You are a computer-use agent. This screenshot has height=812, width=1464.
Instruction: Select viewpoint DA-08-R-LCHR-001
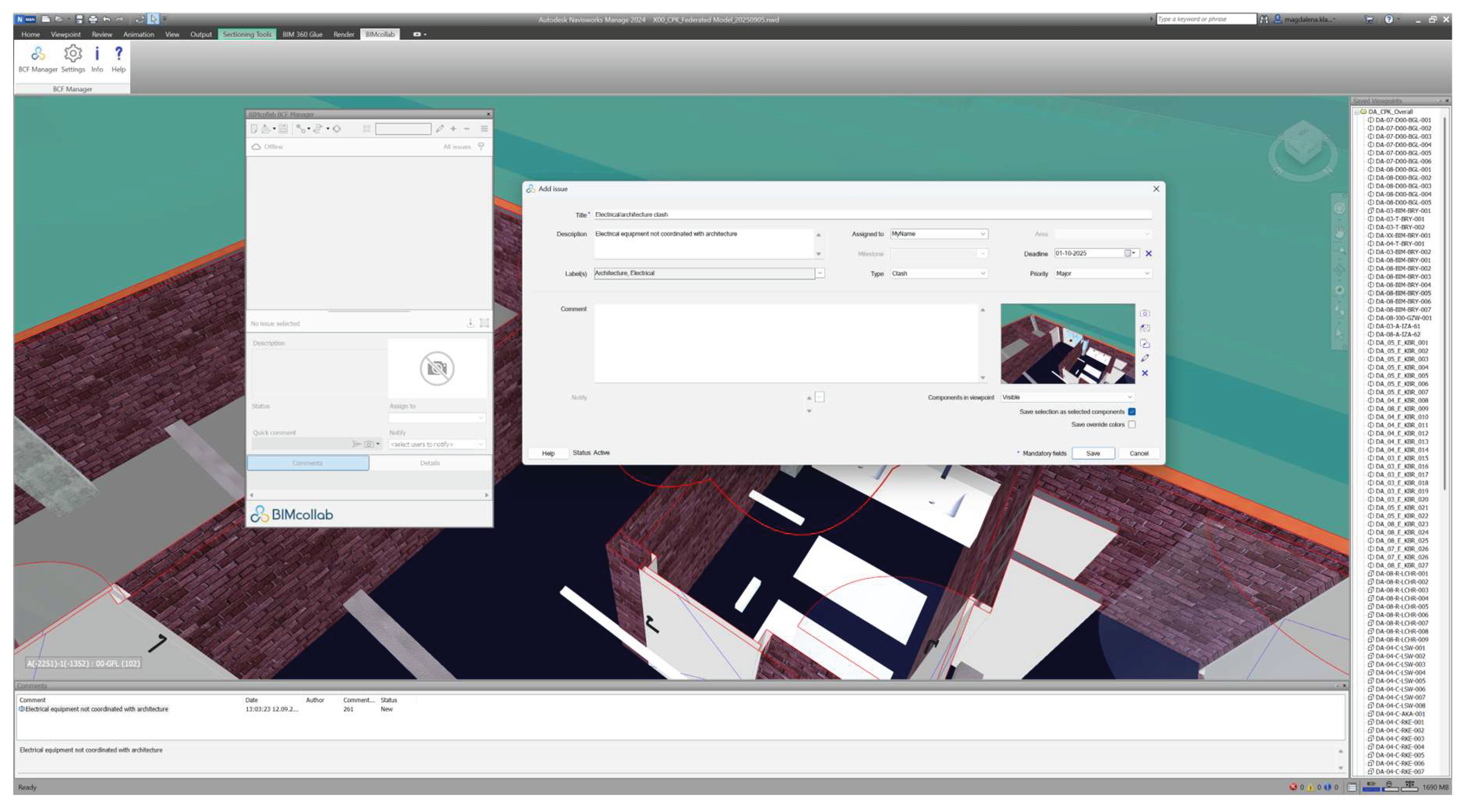point(1401,574)
